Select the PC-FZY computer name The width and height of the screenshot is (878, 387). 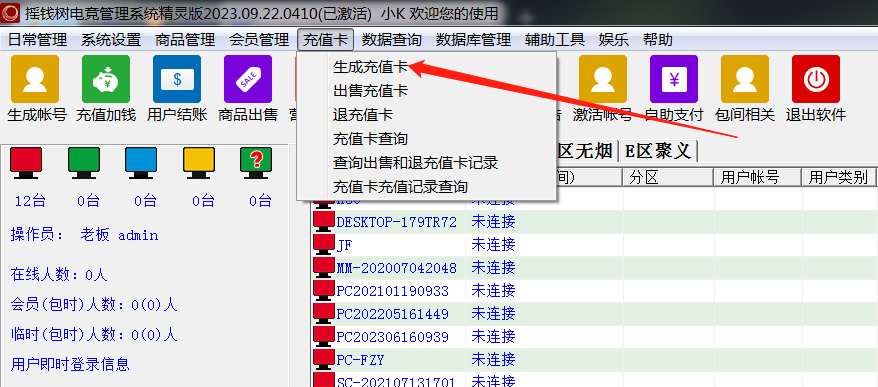click(x=360, y=360)
